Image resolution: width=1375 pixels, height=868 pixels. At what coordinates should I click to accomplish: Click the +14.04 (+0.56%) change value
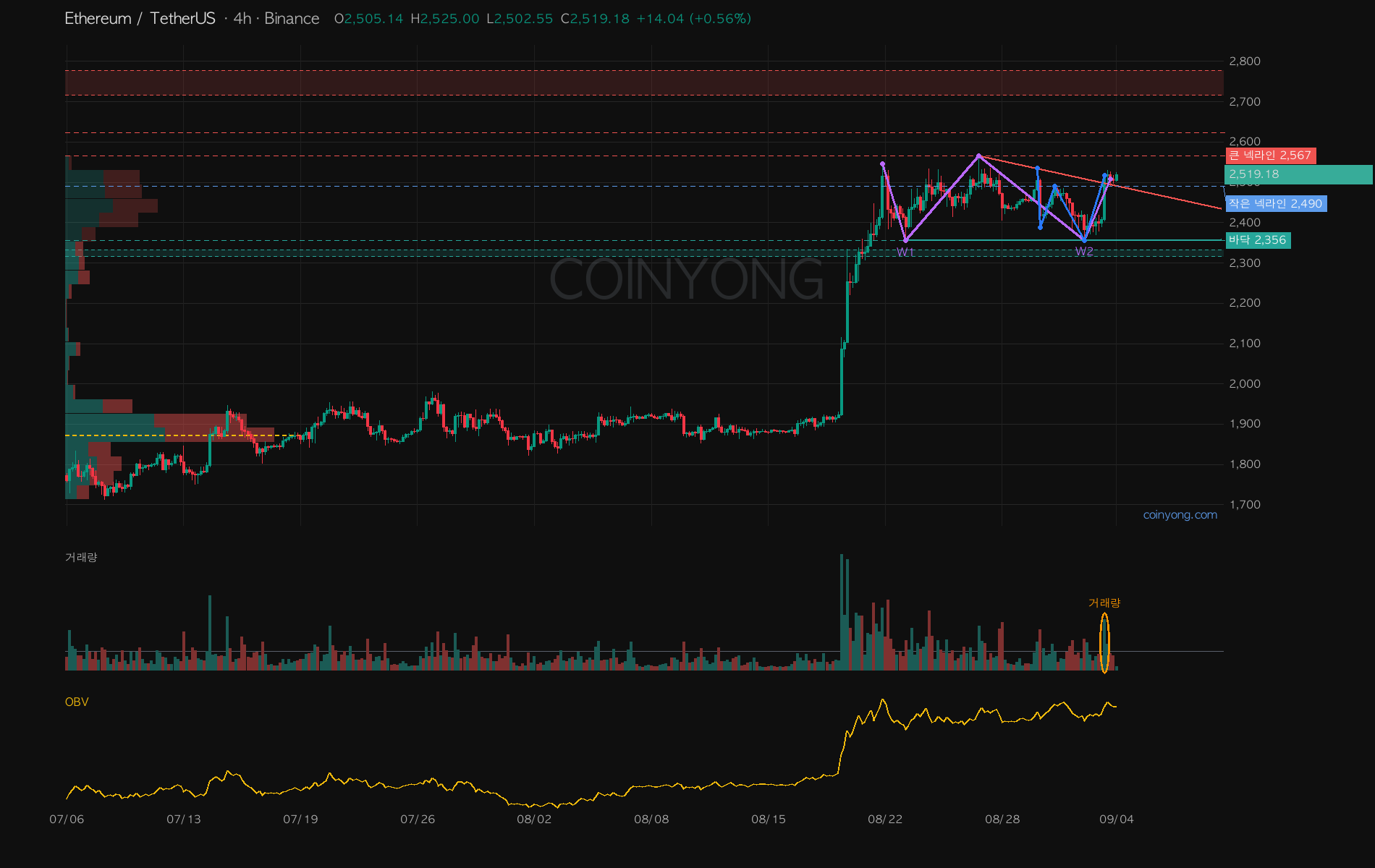pyautogui.click(x=693, y=19)
